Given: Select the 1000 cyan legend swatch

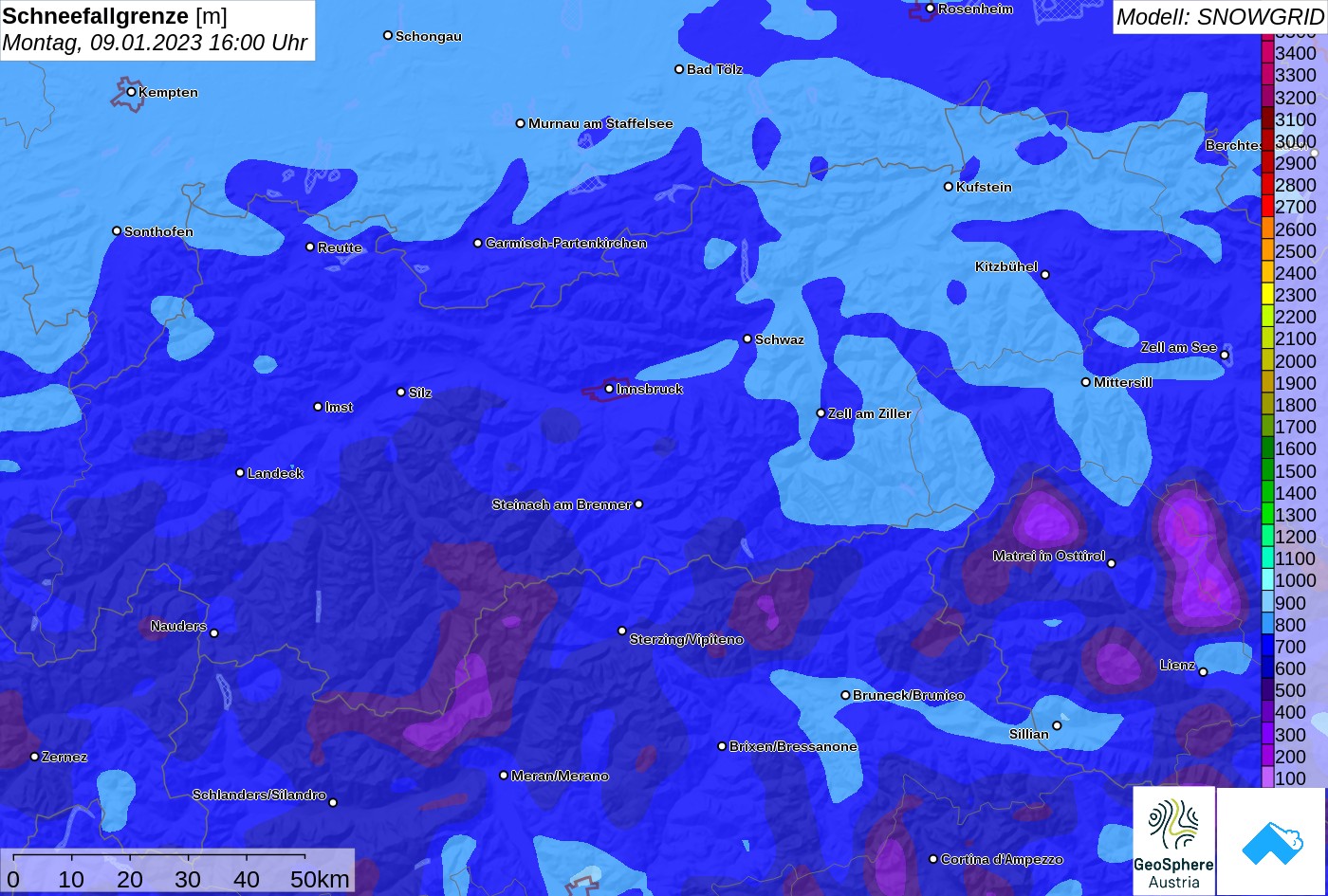Looking at the screenshot, I should [1267, 581].
